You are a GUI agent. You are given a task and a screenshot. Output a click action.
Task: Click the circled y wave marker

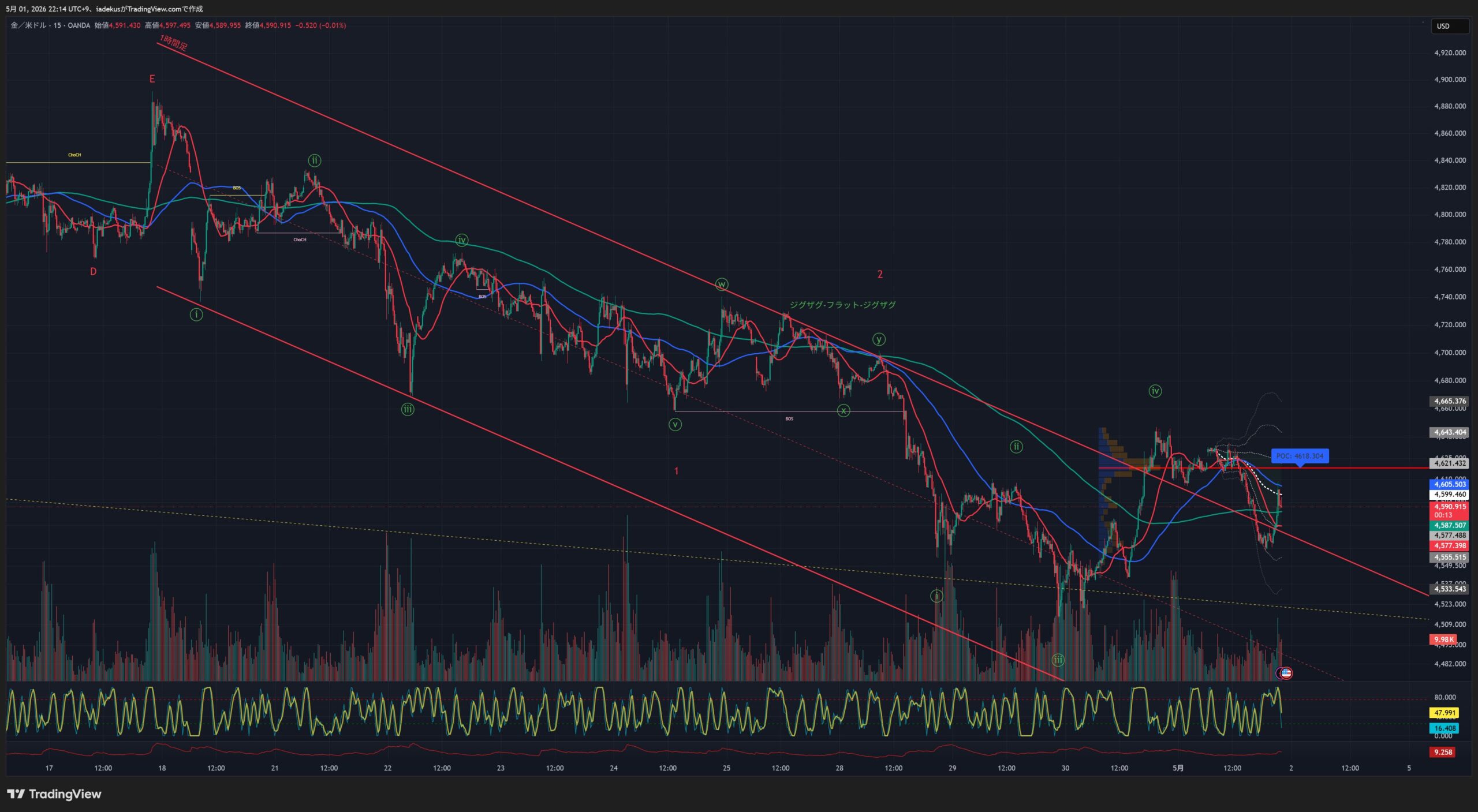[x=879, y=339]
